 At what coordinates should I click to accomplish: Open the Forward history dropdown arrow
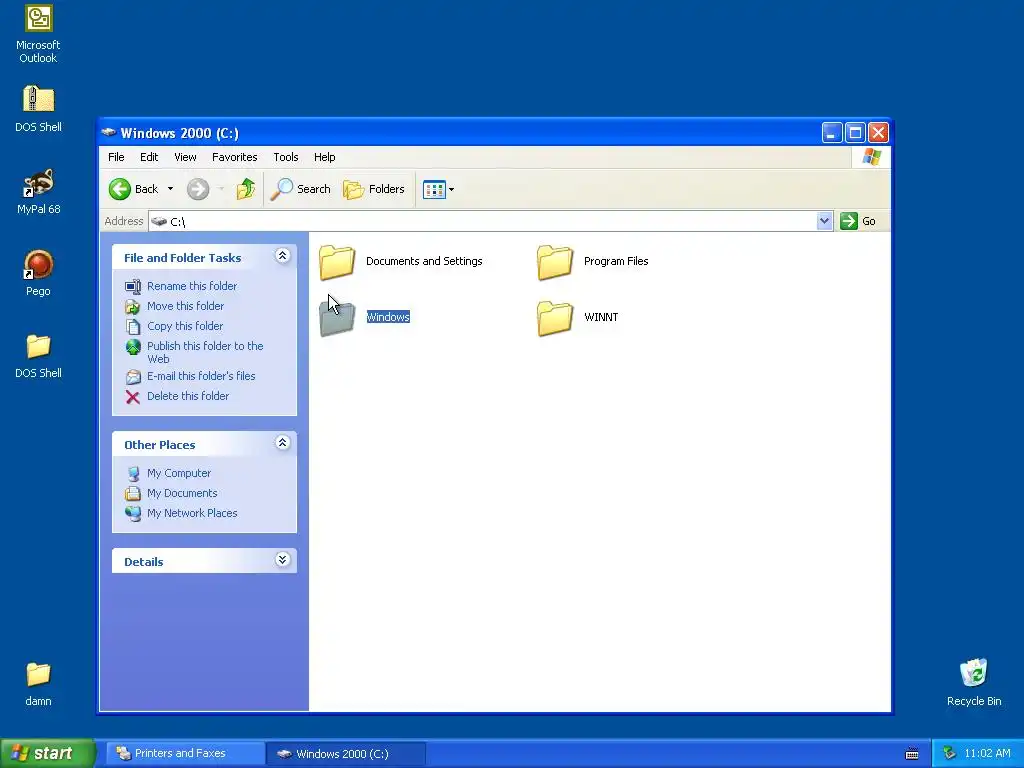[221, 189]
